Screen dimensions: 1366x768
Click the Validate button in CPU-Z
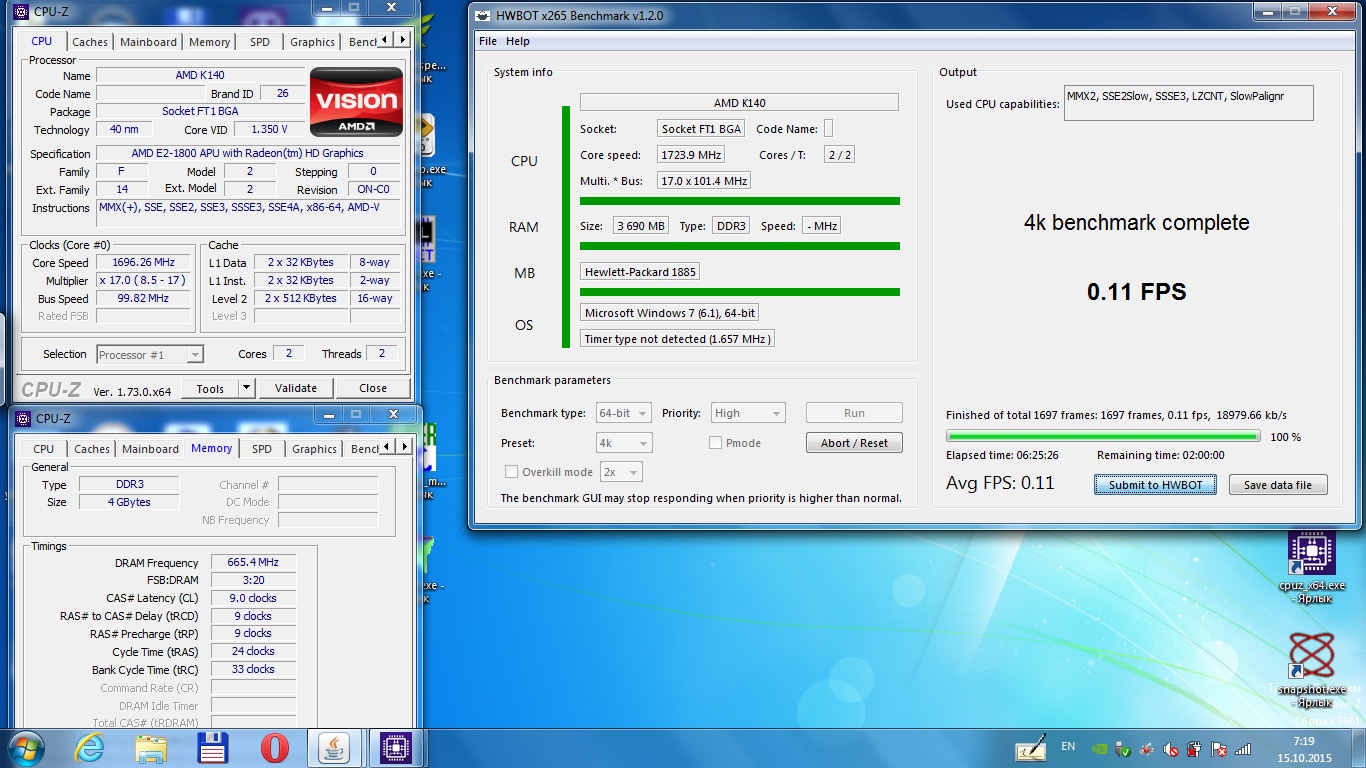(296, 388)
